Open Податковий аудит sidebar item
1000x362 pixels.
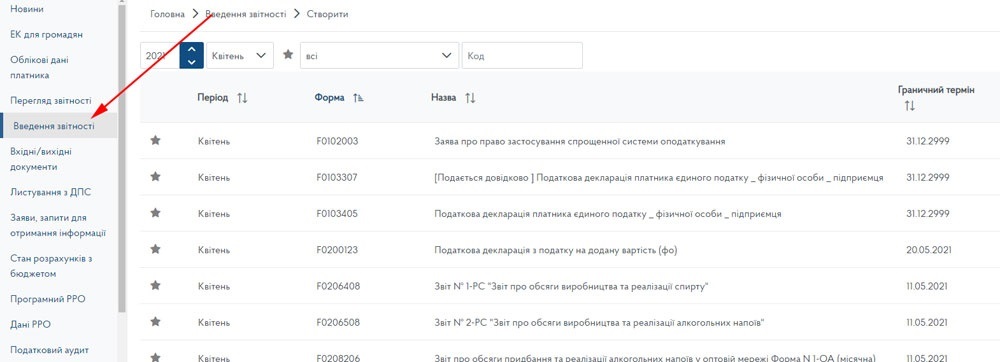click(50, 350)
